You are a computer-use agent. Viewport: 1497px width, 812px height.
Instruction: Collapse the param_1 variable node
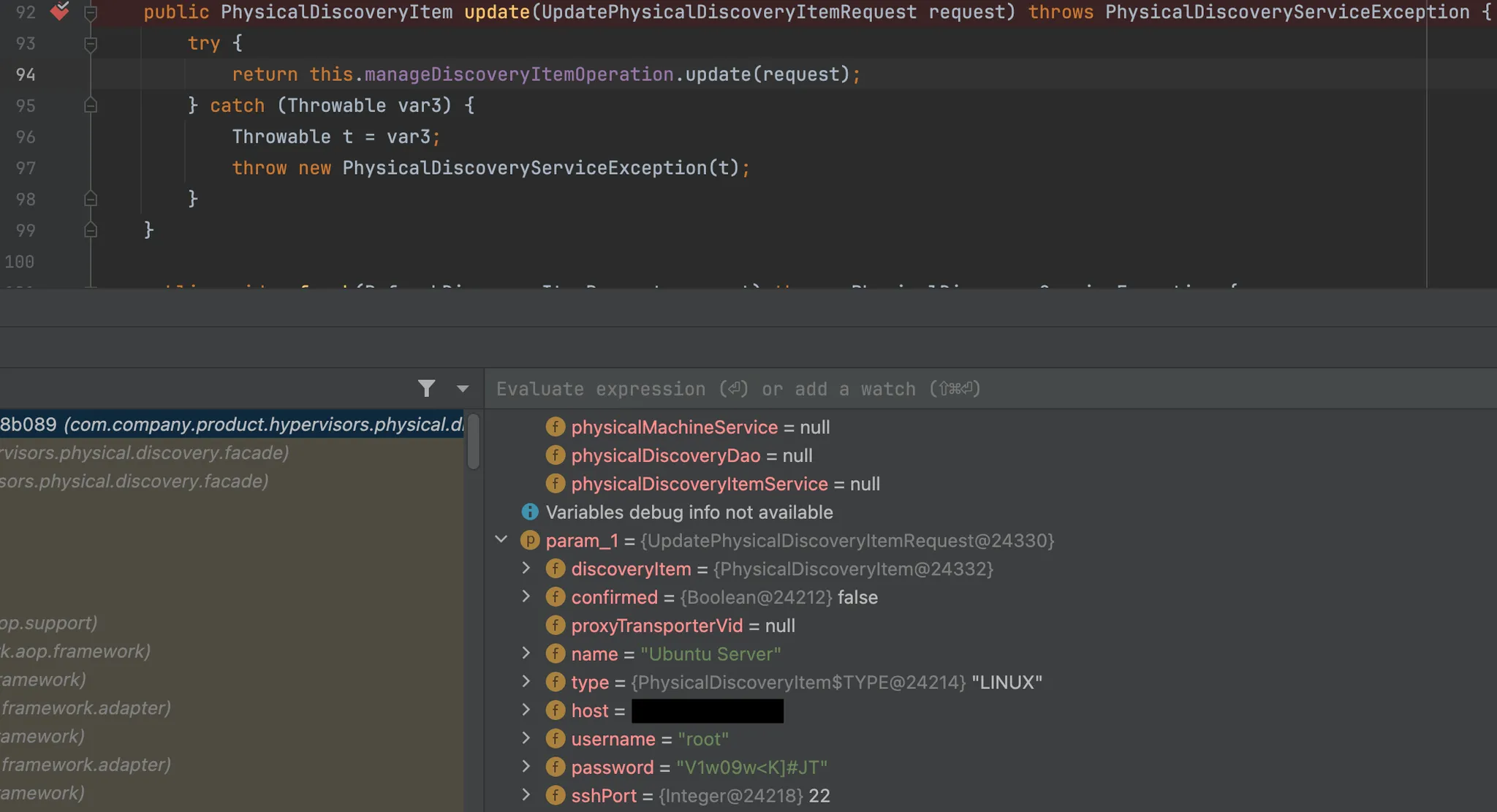[x=501, y=539]
